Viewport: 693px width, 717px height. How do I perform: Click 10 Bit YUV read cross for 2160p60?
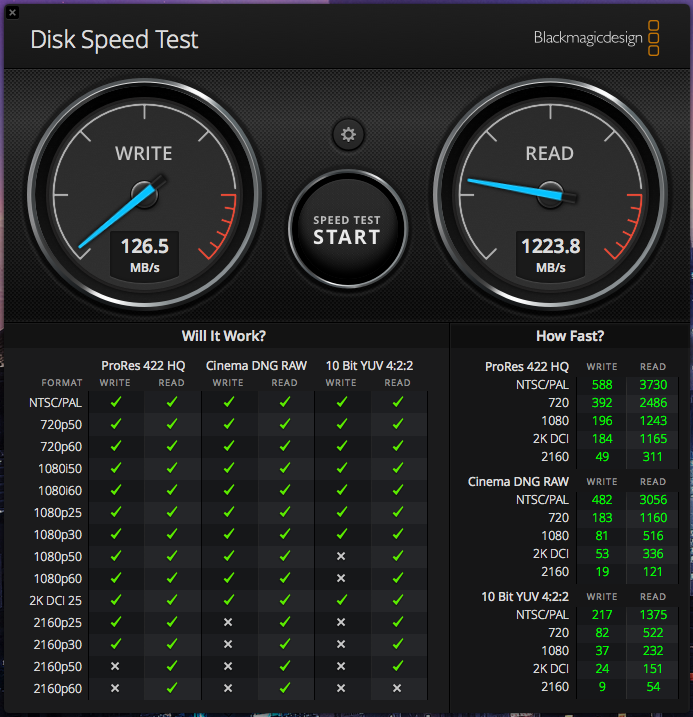(397, 688)
